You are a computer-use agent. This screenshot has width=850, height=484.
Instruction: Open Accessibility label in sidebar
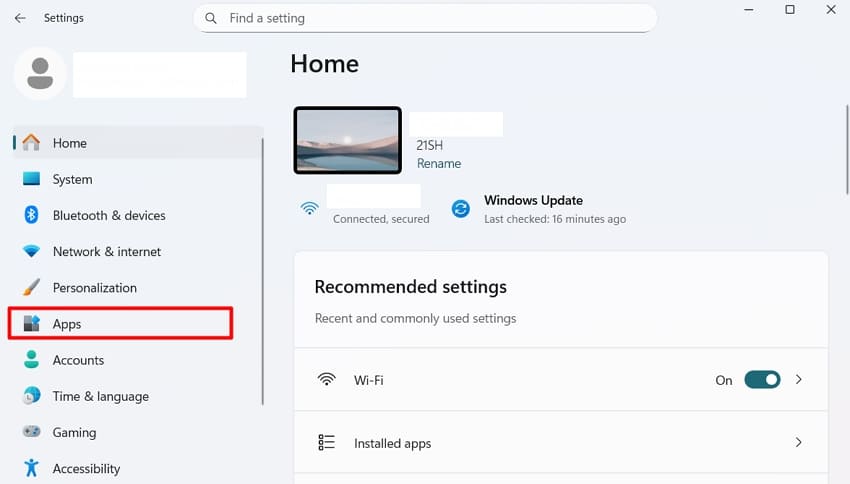click(86, 468)
